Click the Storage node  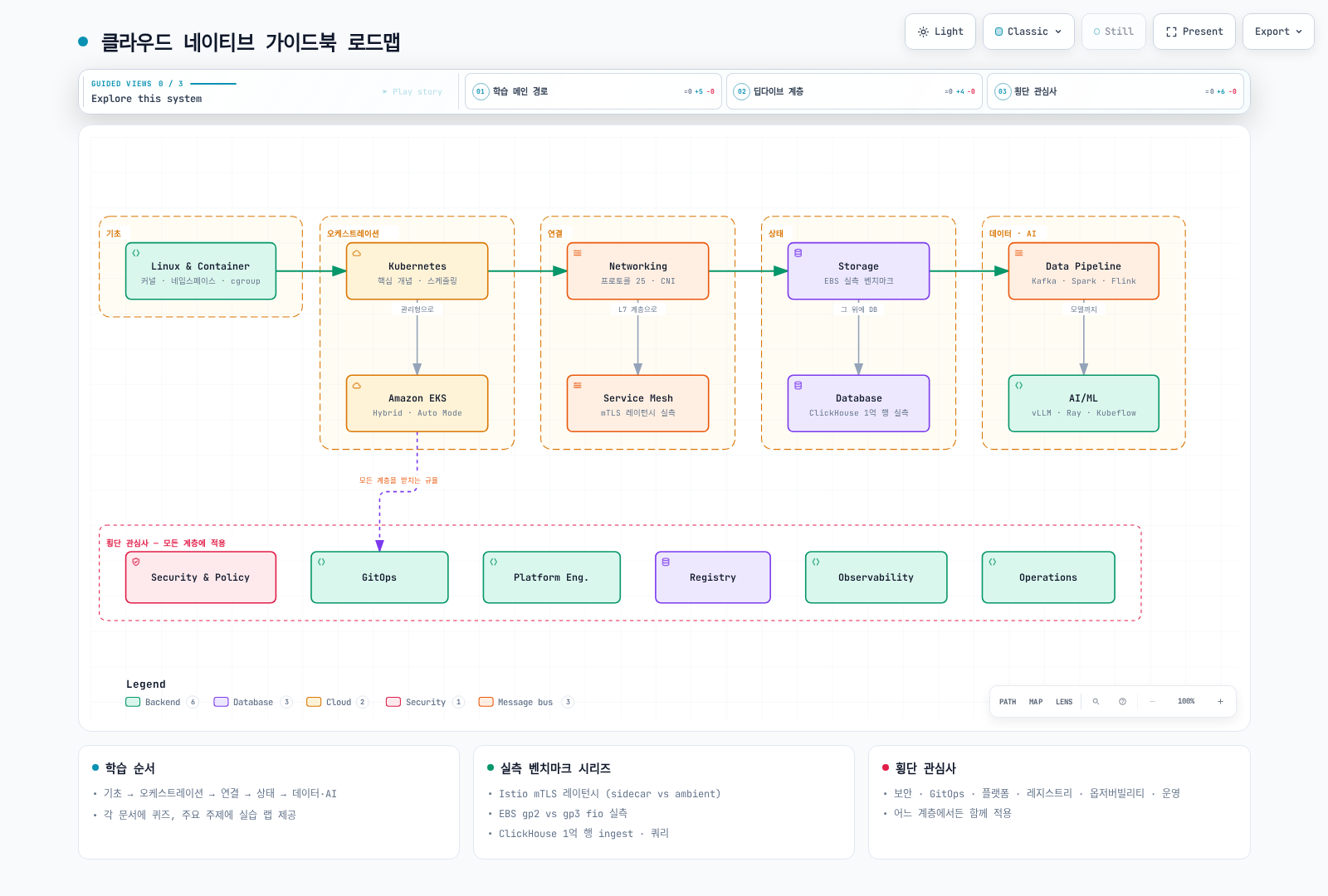coord(858,271)
